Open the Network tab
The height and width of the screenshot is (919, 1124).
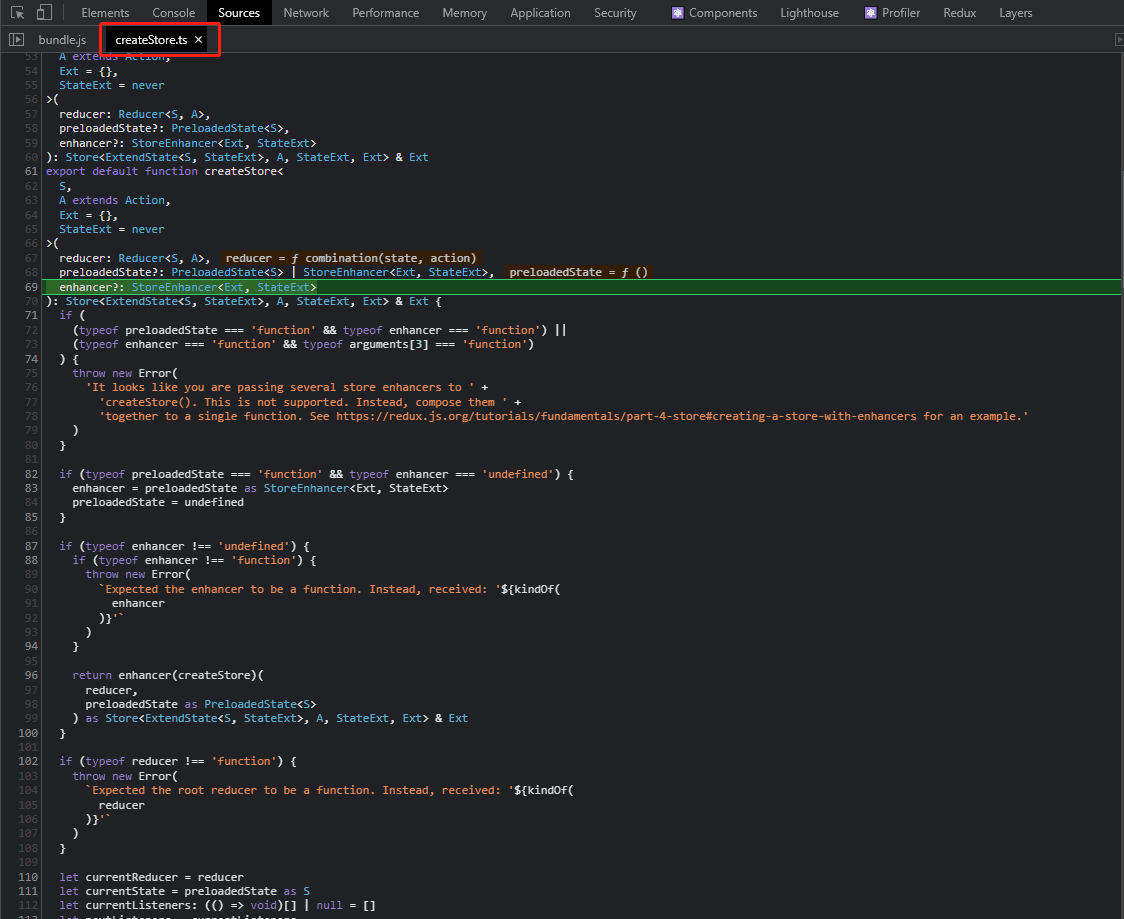[x=306, y=13]
